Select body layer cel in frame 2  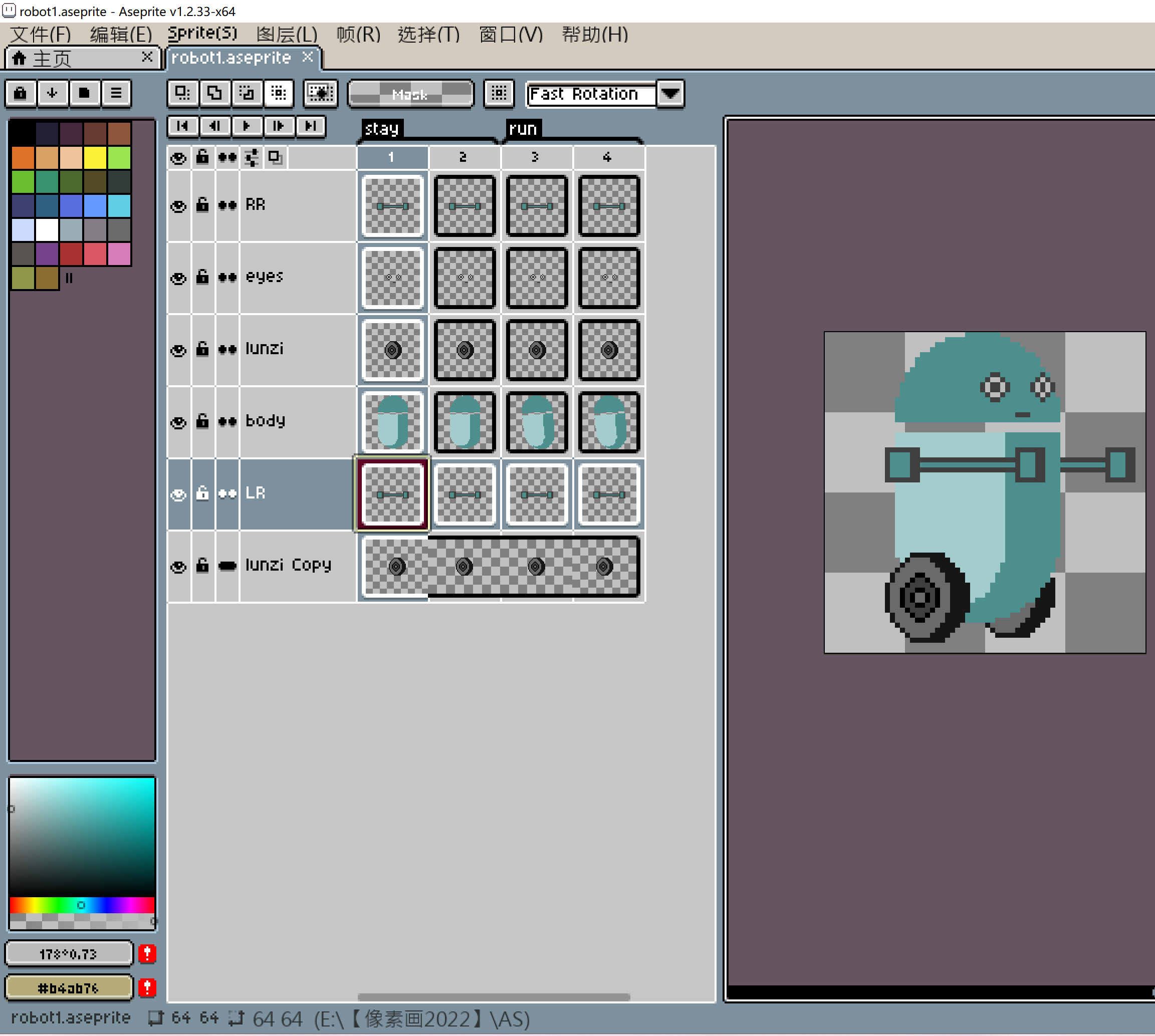[x=465, y=422]
